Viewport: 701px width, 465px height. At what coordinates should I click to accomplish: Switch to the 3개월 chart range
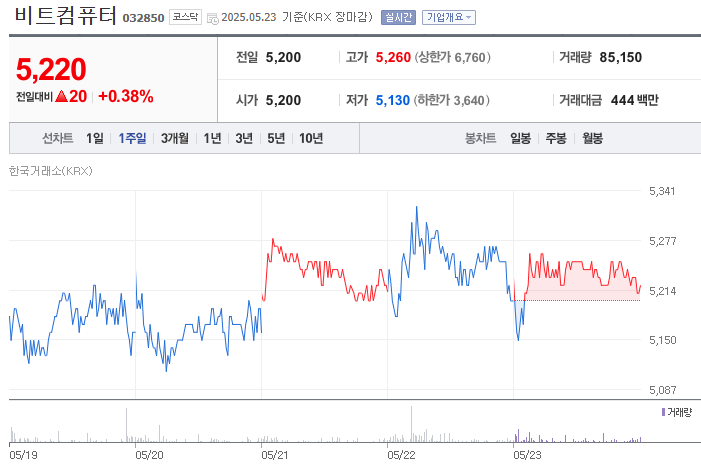pos(175,138)
